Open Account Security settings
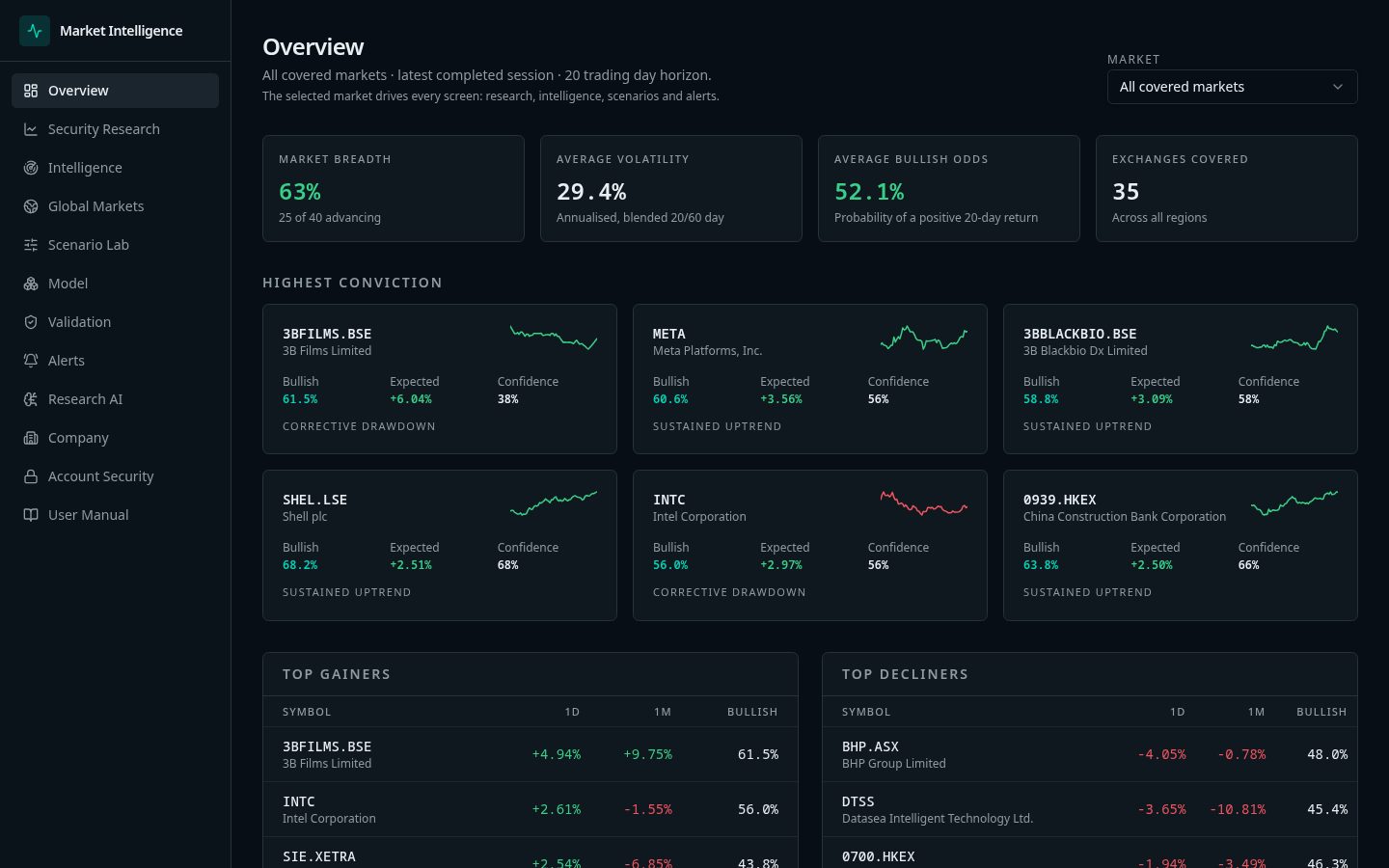 (115, 476)
